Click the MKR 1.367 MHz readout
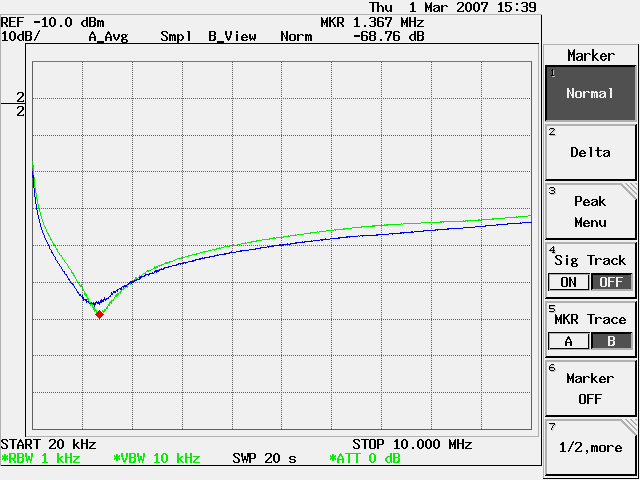 click(372, 22)
